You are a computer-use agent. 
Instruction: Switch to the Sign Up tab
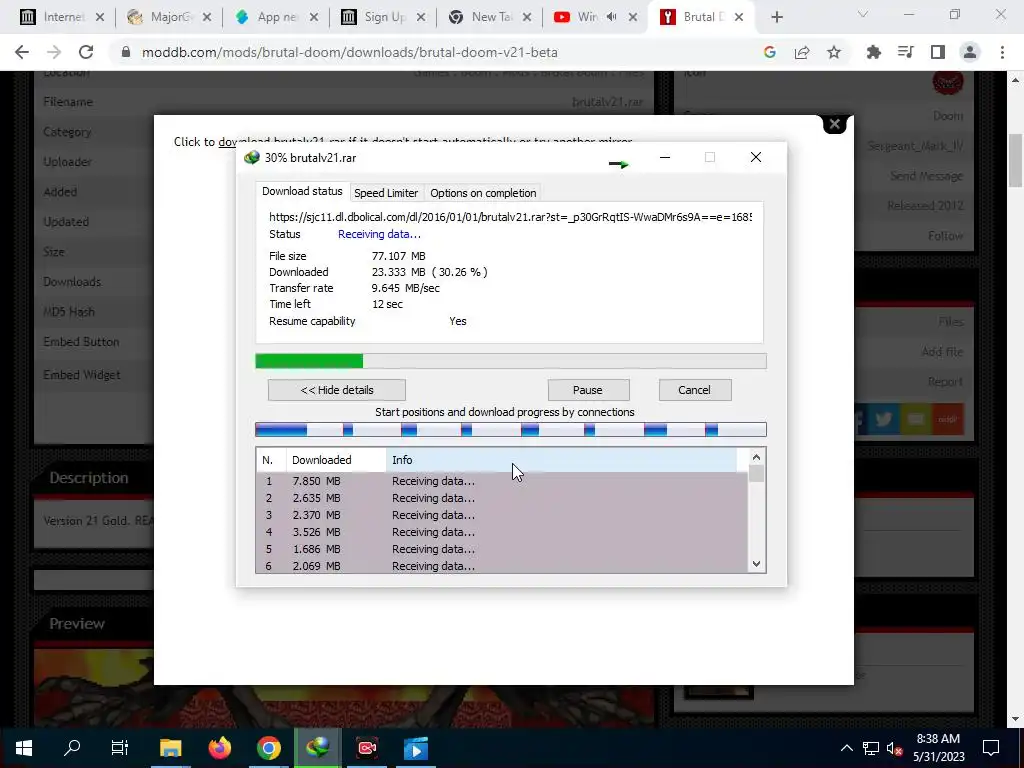pos(383,17)
